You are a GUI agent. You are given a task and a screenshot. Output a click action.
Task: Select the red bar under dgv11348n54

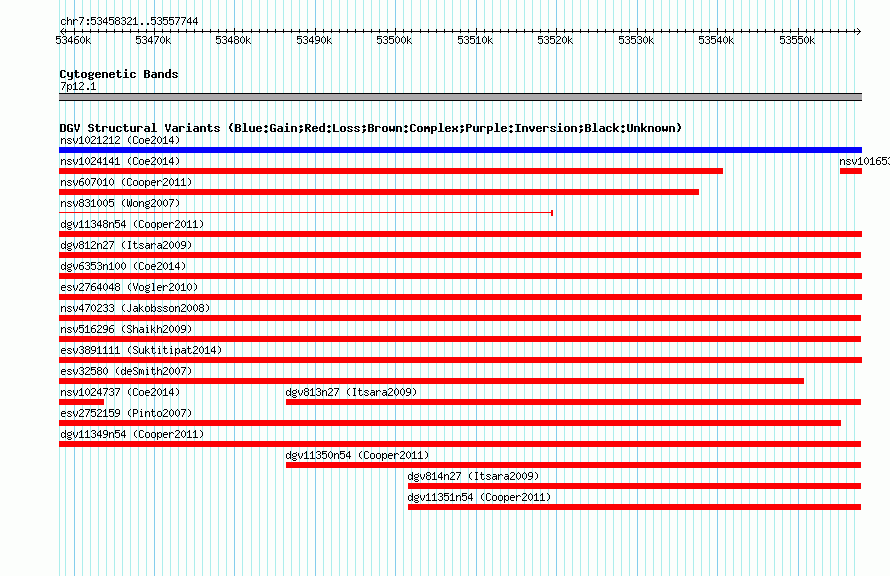pyautogui.click(x=460, y=234)
